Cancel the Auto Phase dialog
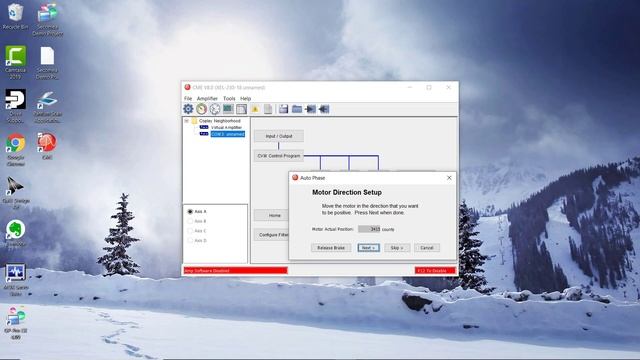 427,248
